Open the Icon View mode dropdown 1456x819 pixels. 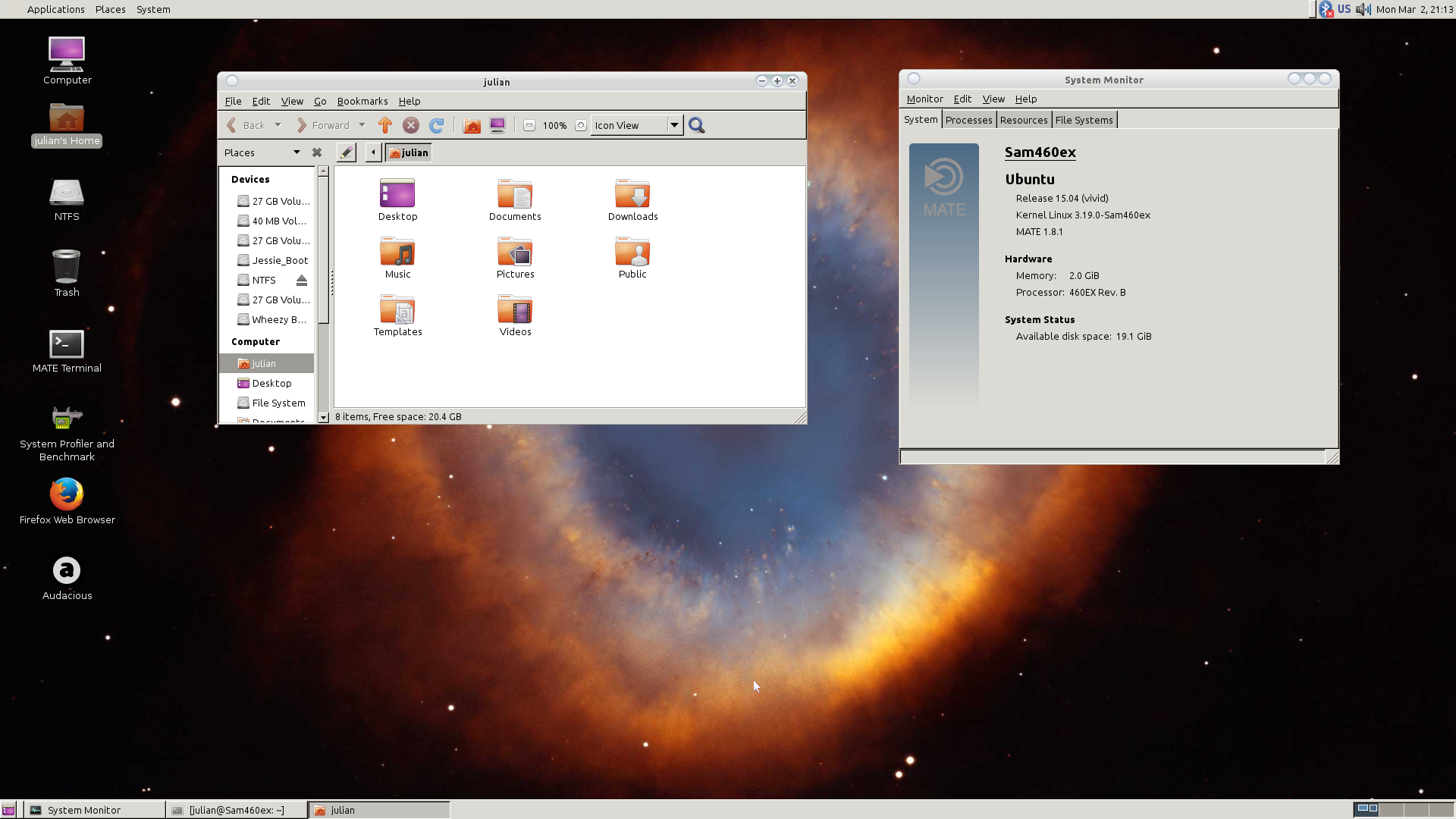[673, 125]
